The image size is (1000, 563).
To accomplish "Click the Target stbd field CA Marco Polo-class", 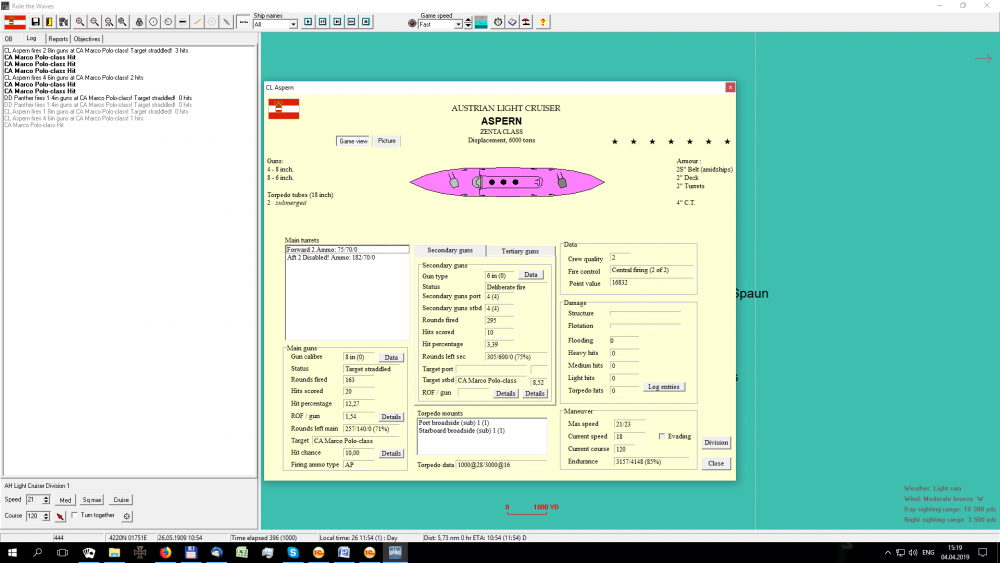I will pyautogui.click(x=492, y=381).
